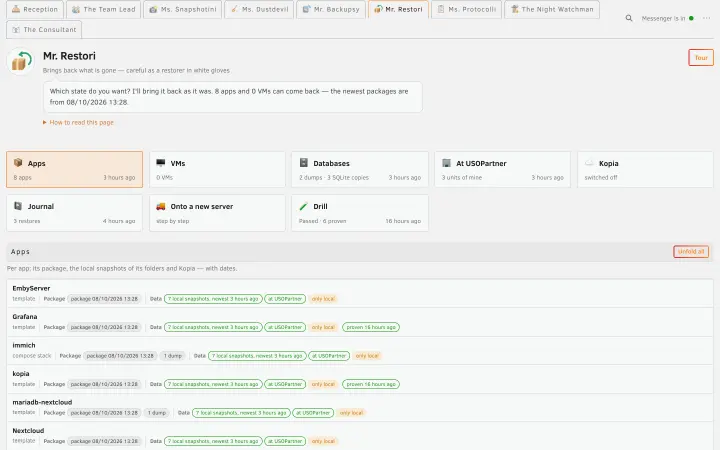Click The Consultant tab icon
Screen dimensions: 720x450
point(16,29)
